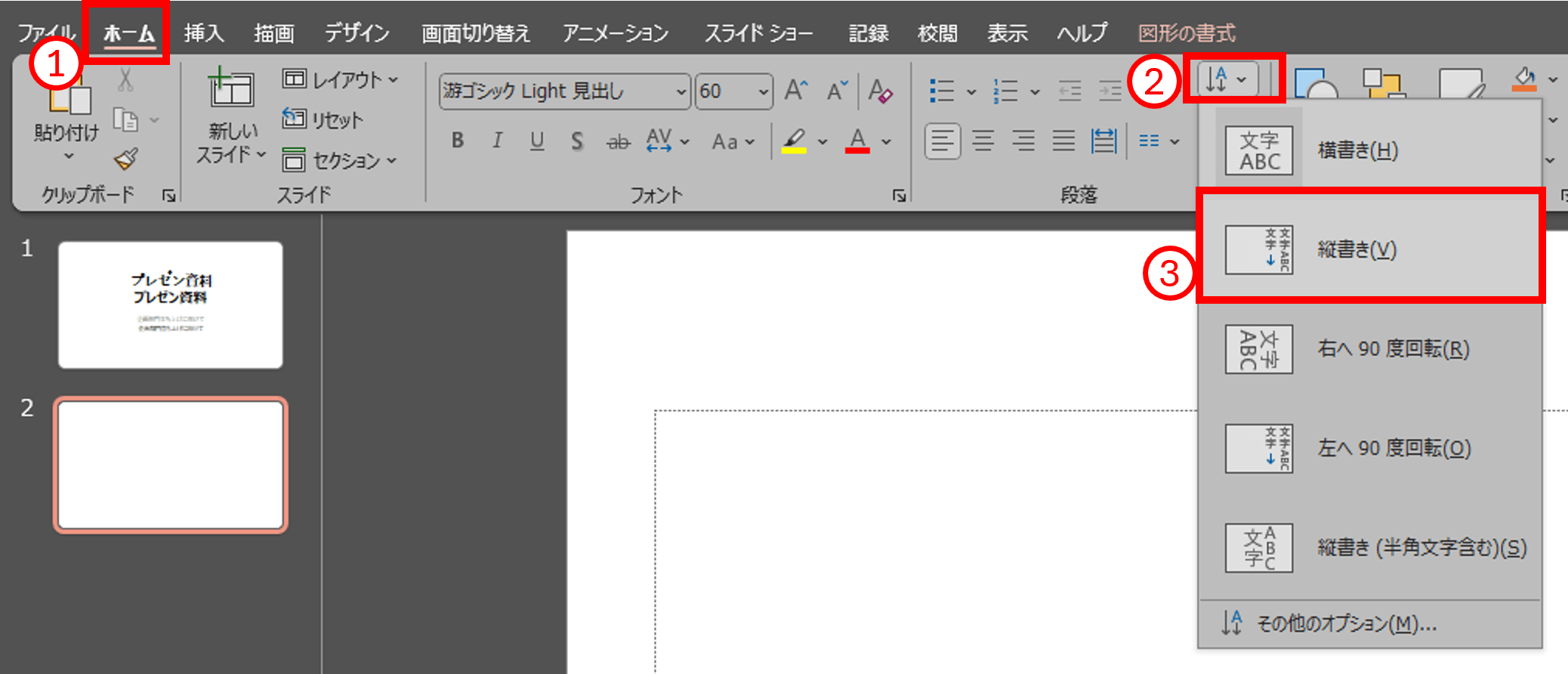The width and height of the screenshot is (1568, 674).
Task: Increase list indent level icon
Action: click(x=1110, y=91)
